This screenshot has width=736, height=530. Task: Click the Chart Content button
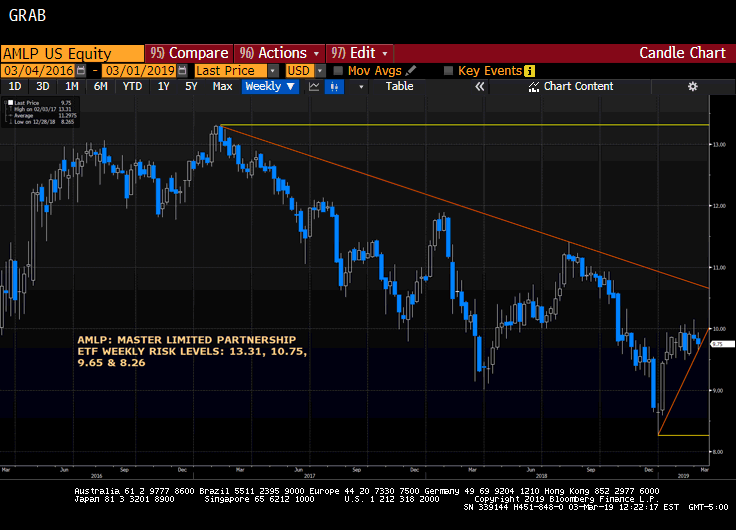click(570, 86)
